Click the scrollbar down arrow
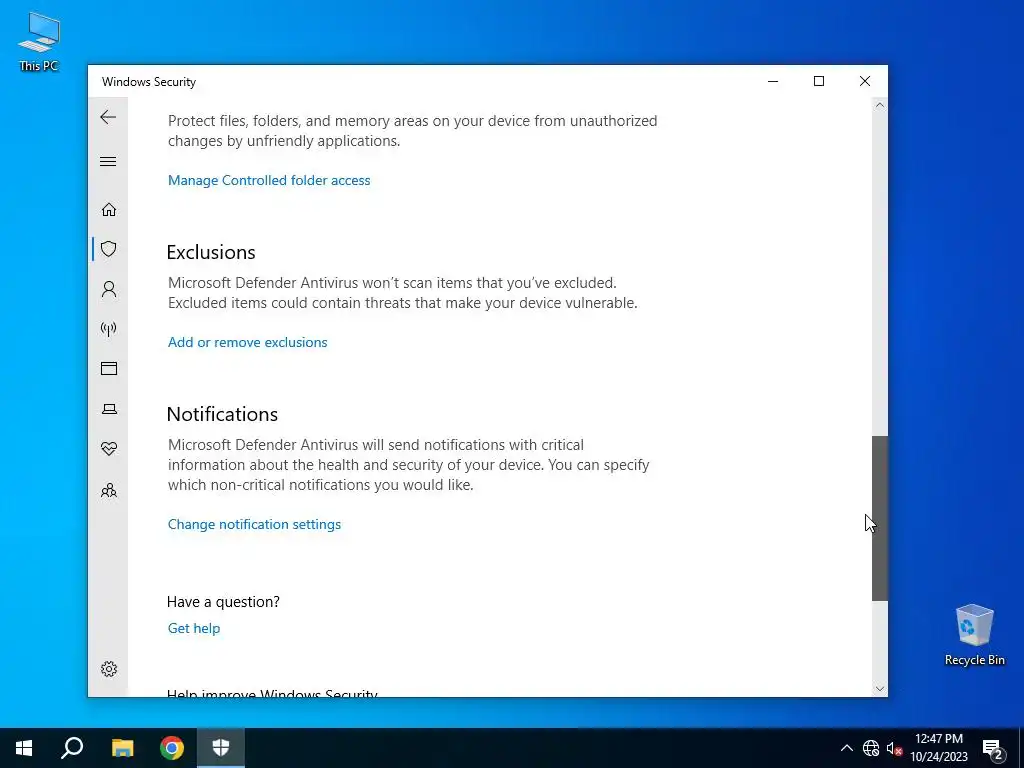This screenshot has width=1024, height=768. pos(880,688)
